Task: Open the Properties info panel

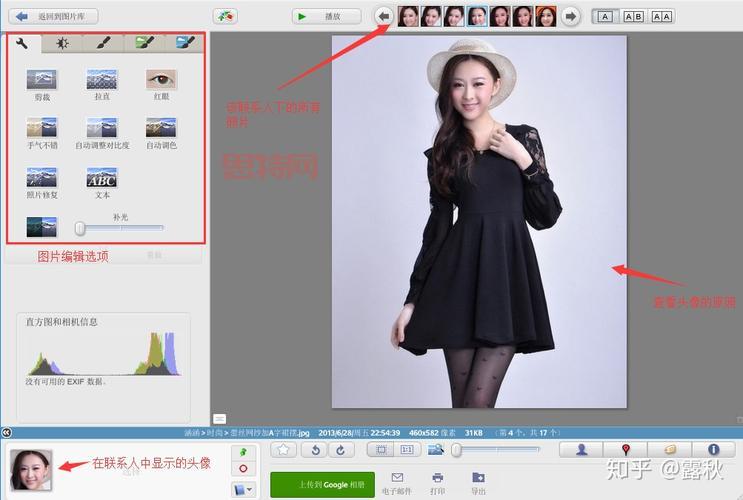Action: tap(714, 449)
